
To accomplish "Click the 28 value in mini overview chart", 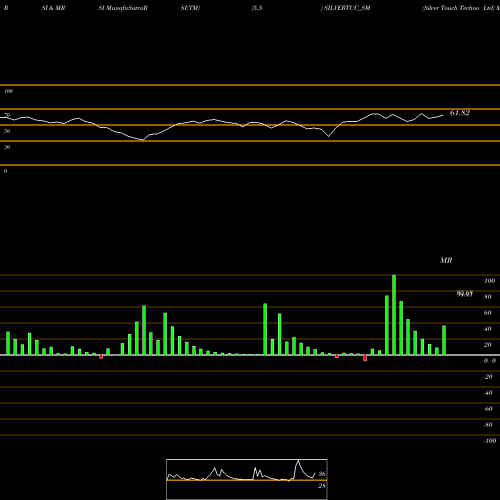I will (322, 486).
